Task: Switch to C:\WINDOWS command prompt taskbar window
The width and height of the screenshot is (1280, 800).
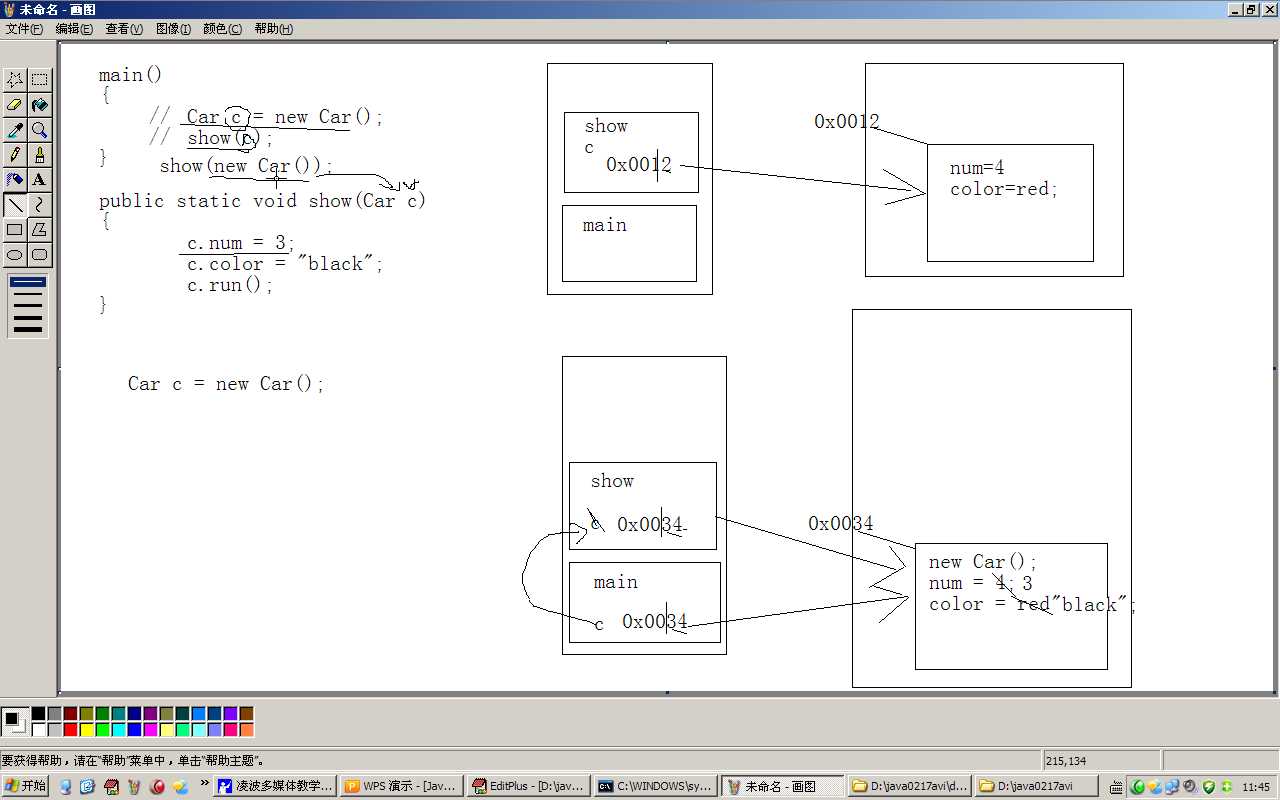Action: coord(655,786)
